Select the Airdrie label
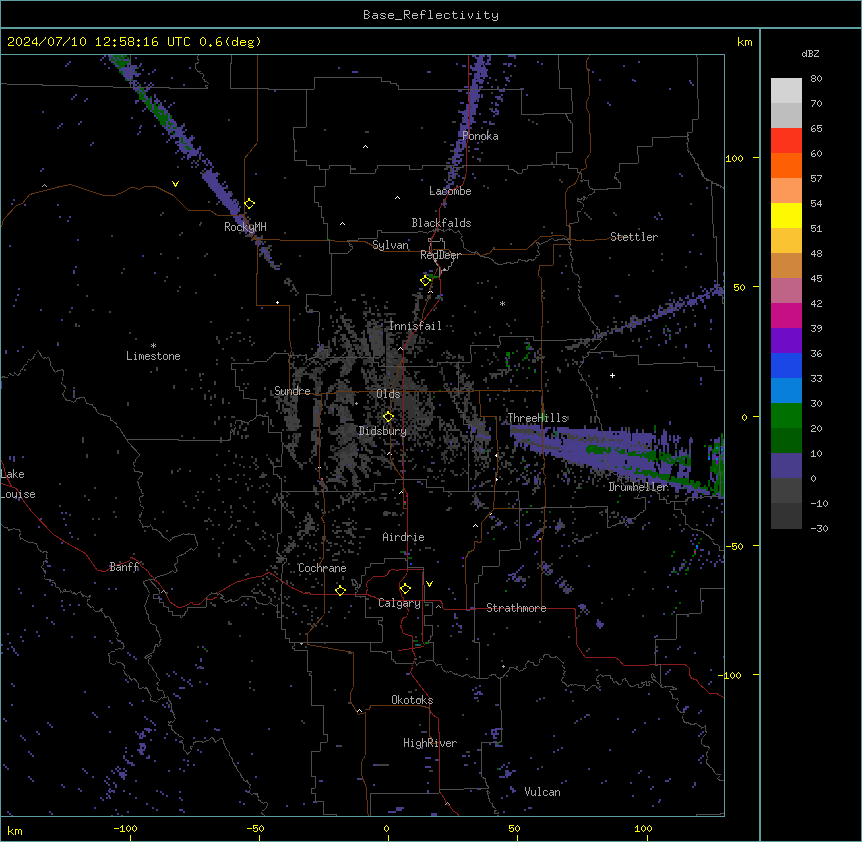This screenshot has height=842, width=862. click(x=404, y=537)
